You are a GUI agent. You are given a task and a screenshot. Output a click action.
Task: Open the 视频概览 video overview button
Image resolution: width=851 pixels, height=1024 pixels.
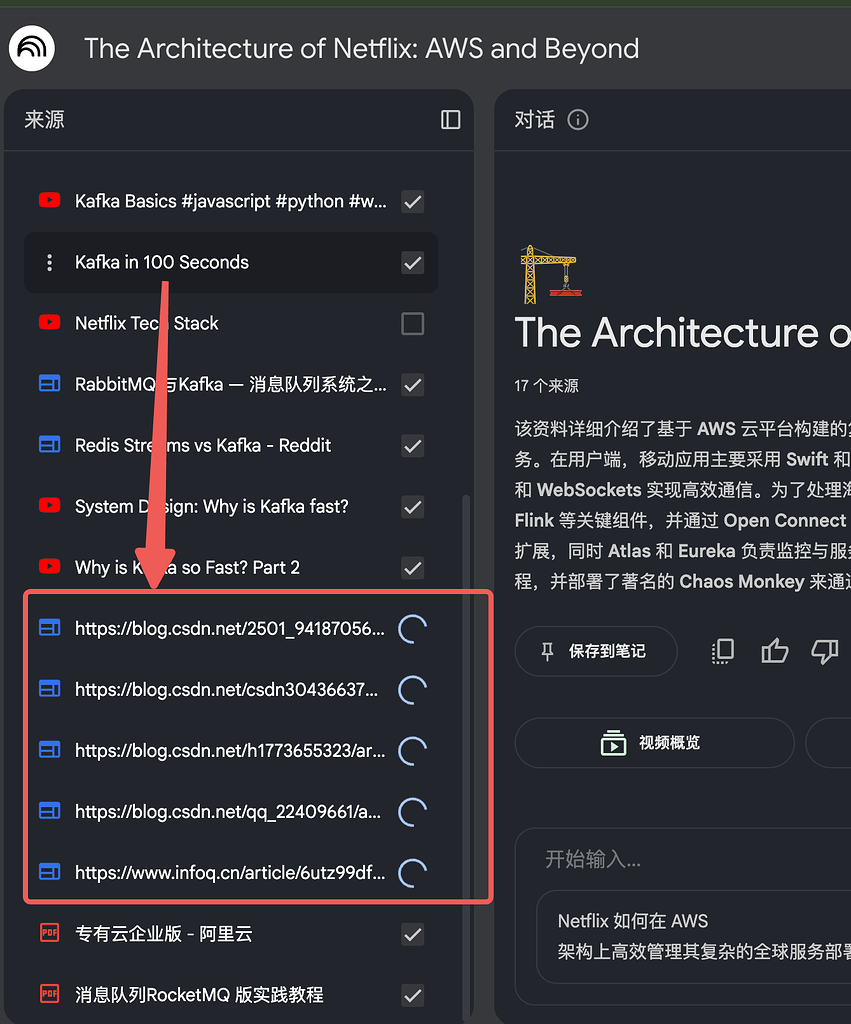pyautogui.click(x=654, y=743)
